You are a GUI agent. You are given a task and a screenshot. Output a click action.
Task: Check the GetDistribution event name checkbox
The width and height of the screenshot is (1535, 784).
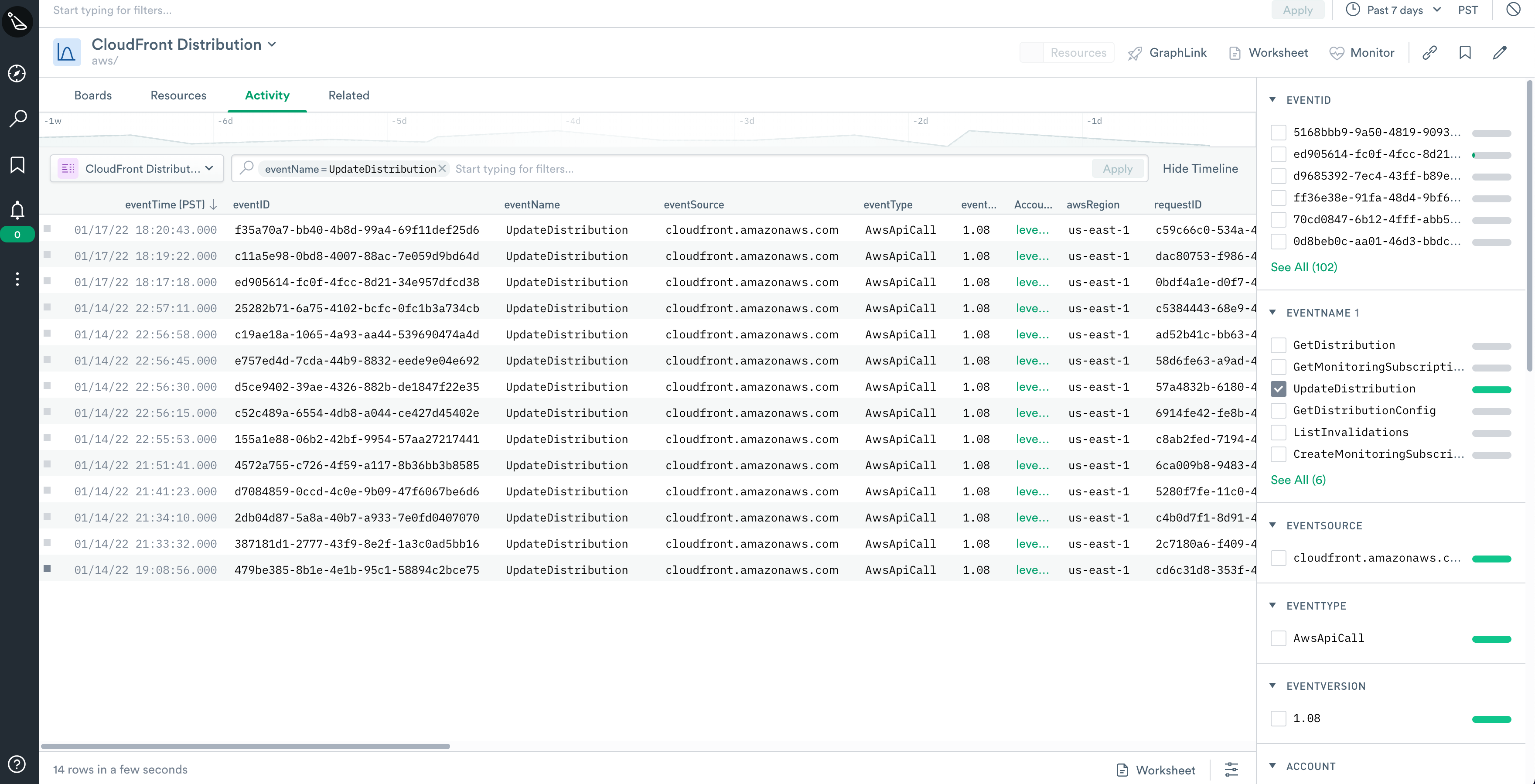tap(1278, 345)
